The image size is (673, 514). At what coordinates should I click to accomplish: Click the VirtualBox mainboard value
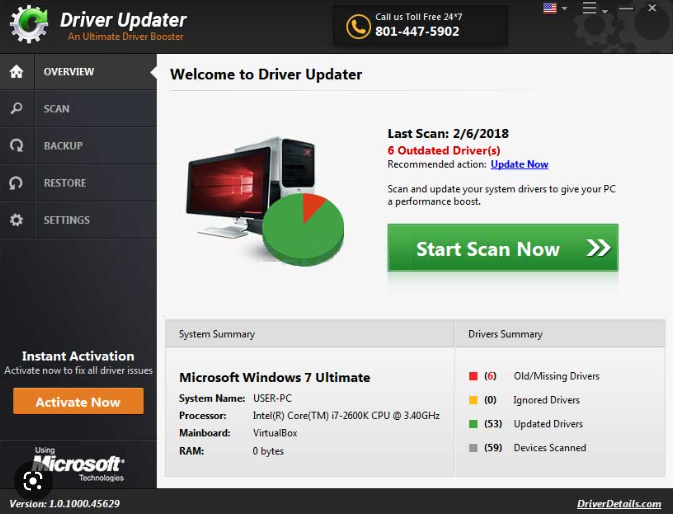point(275,433)
